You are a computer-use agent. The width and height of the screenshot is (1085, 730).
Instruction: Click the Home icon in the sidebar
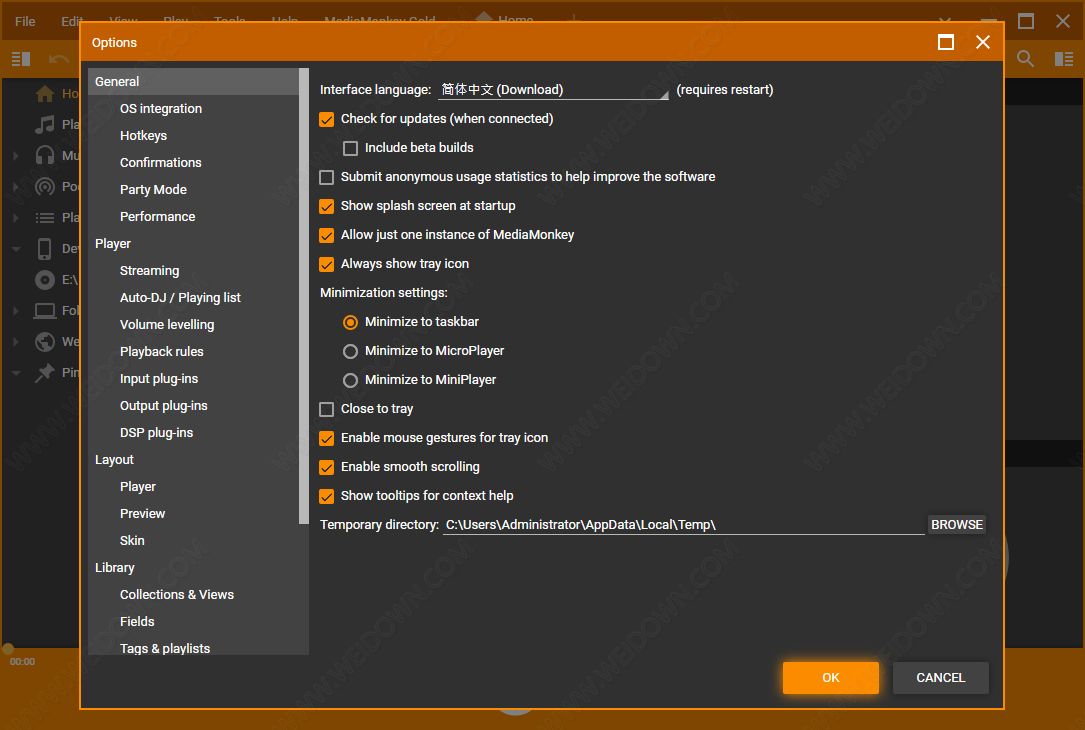pyautogui.click(x=44, y=93)
